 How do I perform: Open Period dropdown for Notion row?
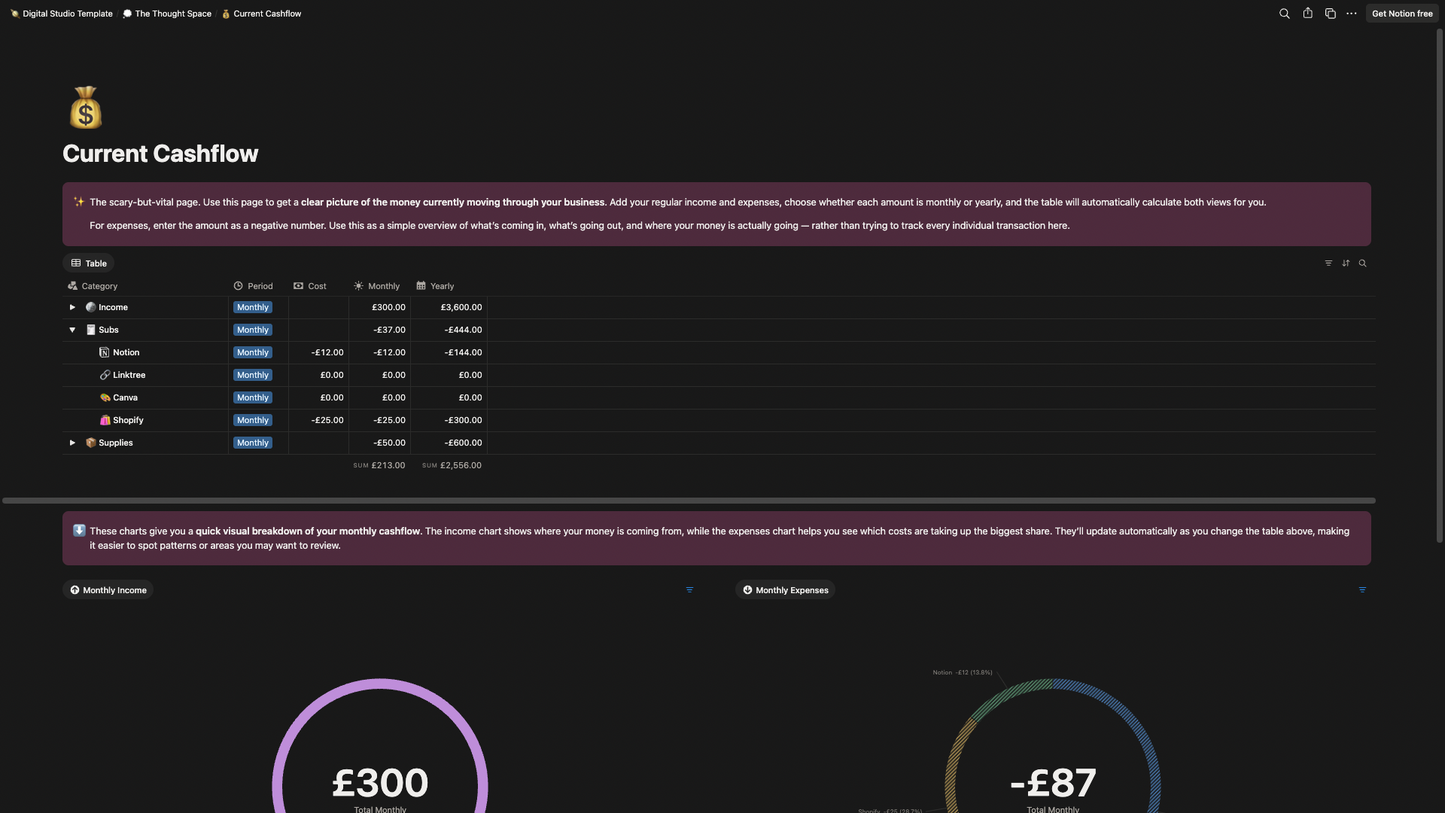click(x=252, y=352)
